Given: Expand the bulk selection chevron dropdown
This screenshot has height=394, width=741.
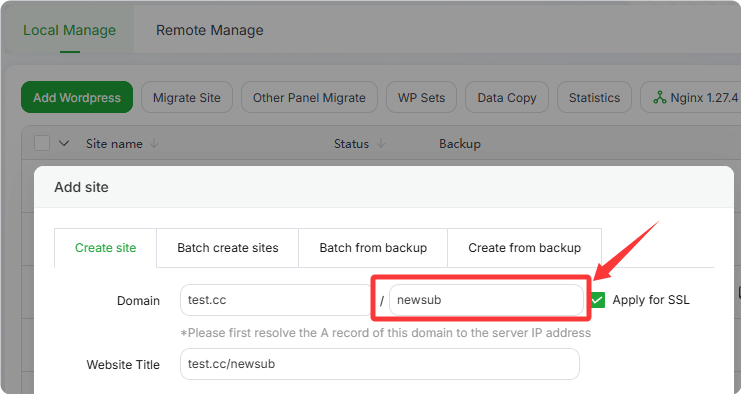Looking at the screenshot, I should [x=64, y=143].
